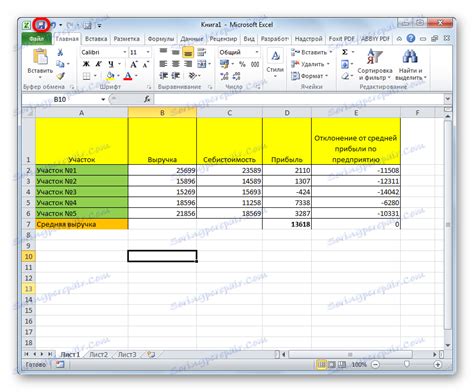Open Сортировка и фильтр menu
The height and width of the screenshot is (392, 474).
click(x=375, y=65)
